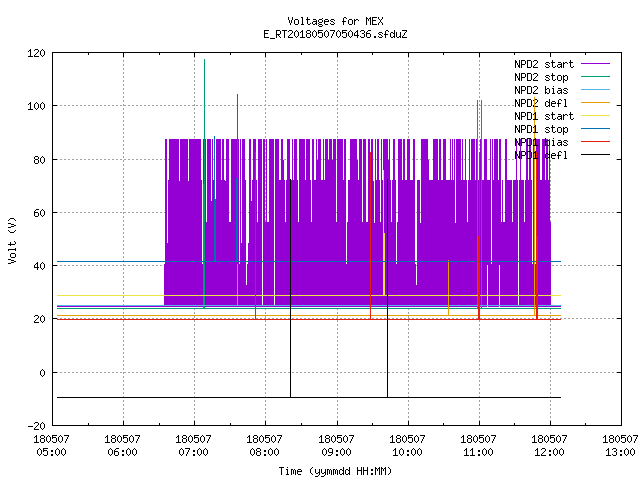Image resolution: width=640 pixels, height=480 pixels.
Task: Click the x-axis label 180507 11:00
Action: (478, 445)
